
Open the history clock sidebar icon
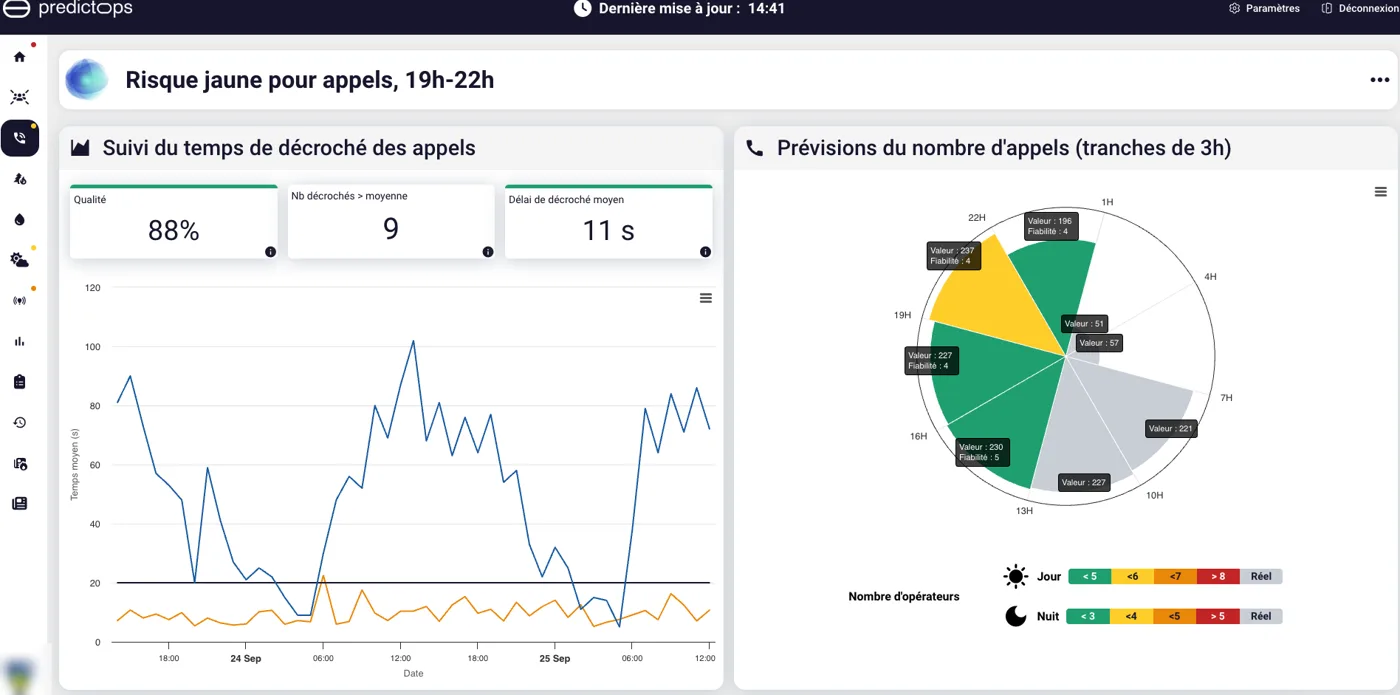(19, 423)
